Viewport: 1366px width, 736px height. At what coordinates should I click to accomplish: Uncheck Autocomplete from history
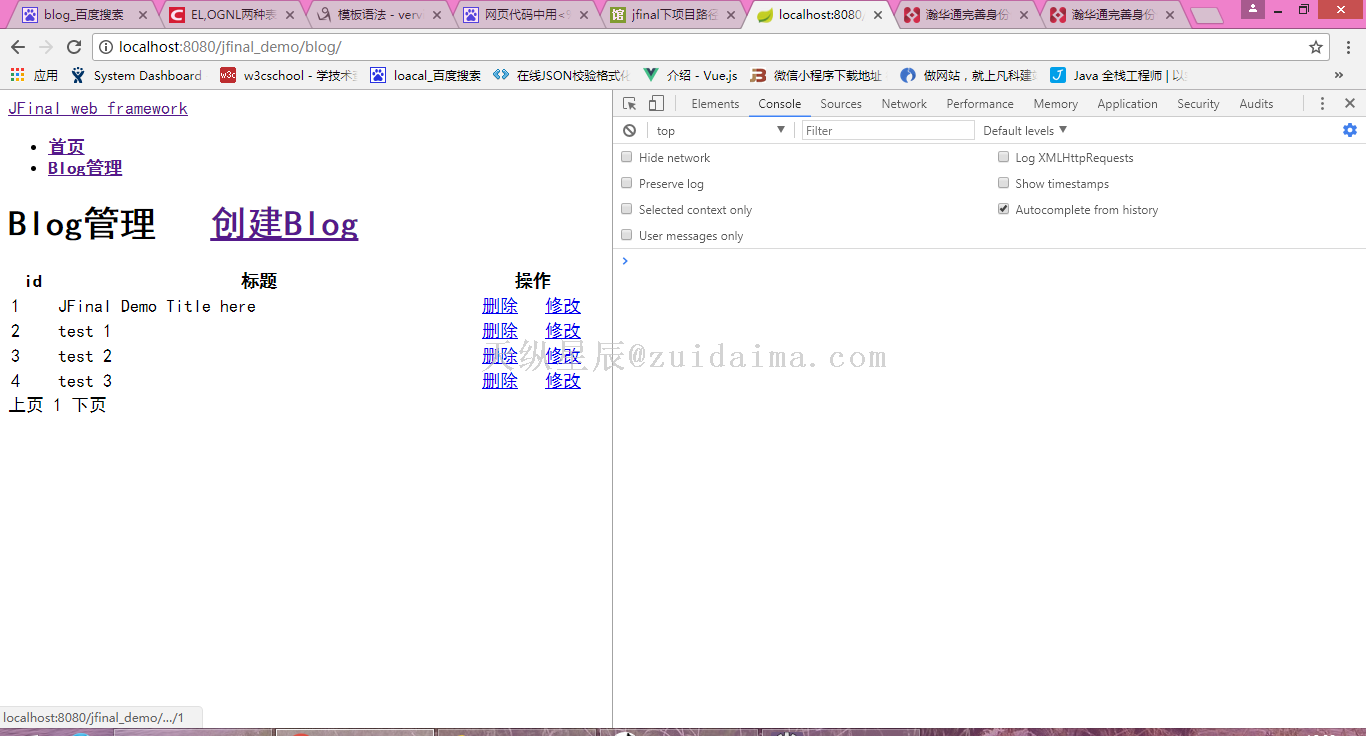click(x=1004, y=209)
